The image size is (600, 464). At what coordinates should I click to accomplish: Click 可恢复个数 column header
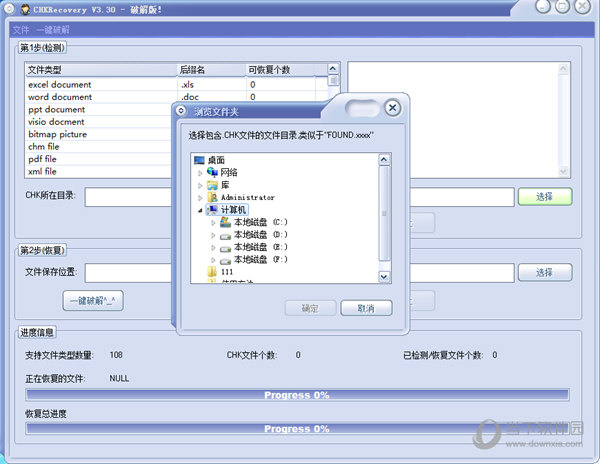281,70
